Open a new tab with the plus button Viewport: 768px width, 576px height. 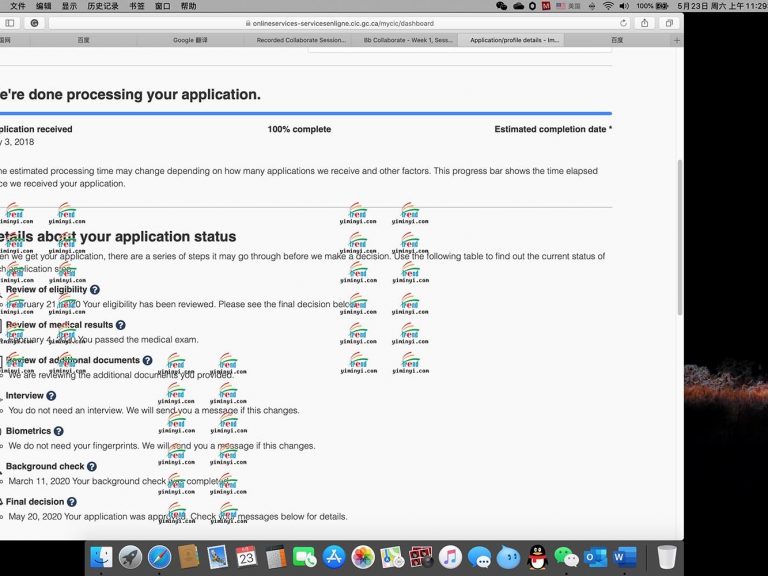pyautogui.click(x=677, y=40)
